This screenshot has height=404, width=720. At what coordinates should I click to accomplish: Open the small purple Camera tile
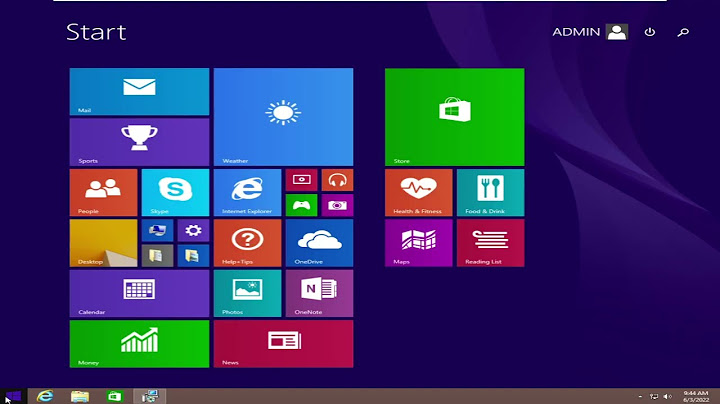338,205
